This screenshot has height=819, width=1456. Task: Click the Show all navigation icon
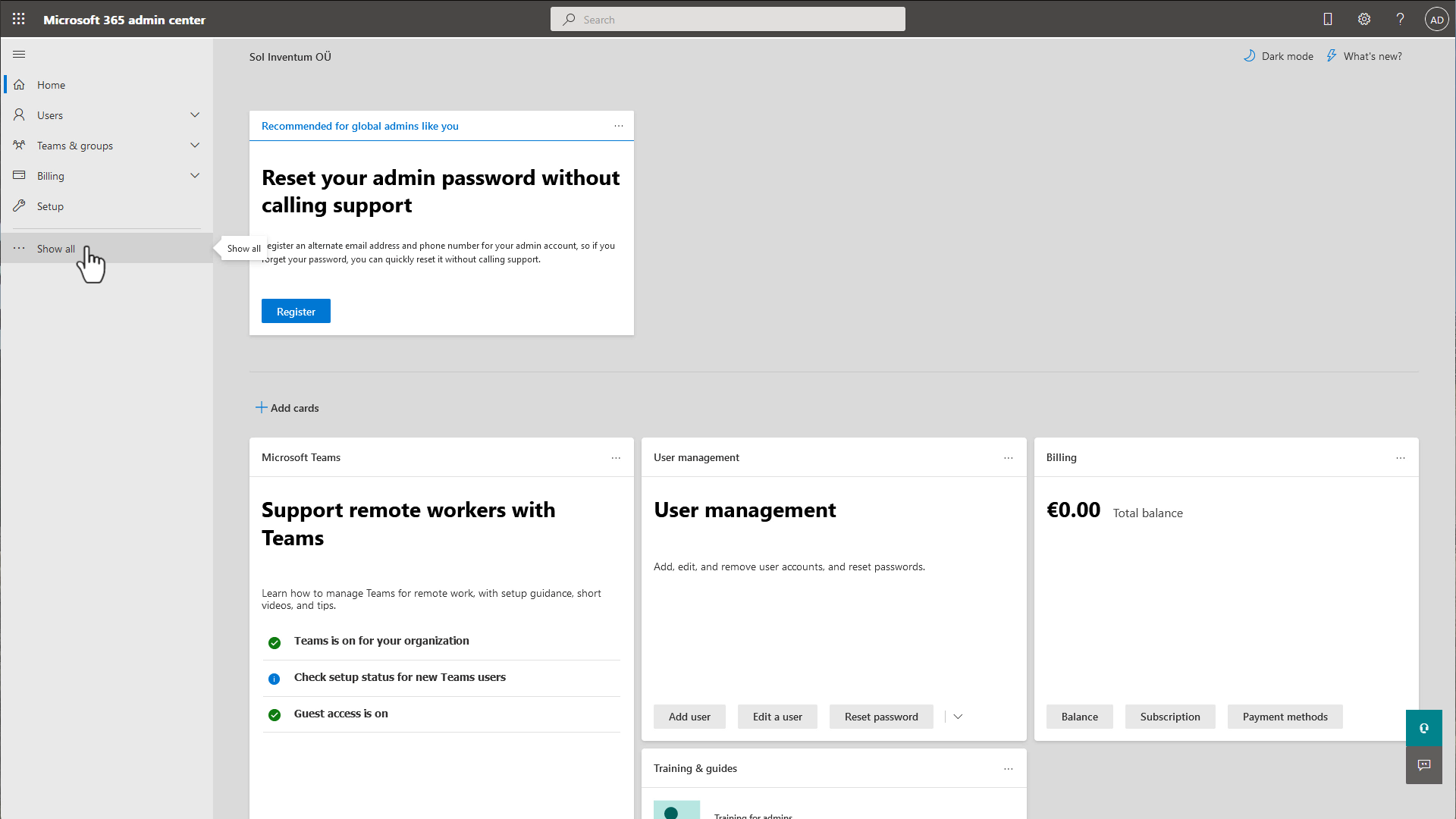pyautogui.click(x=19, y=248)
